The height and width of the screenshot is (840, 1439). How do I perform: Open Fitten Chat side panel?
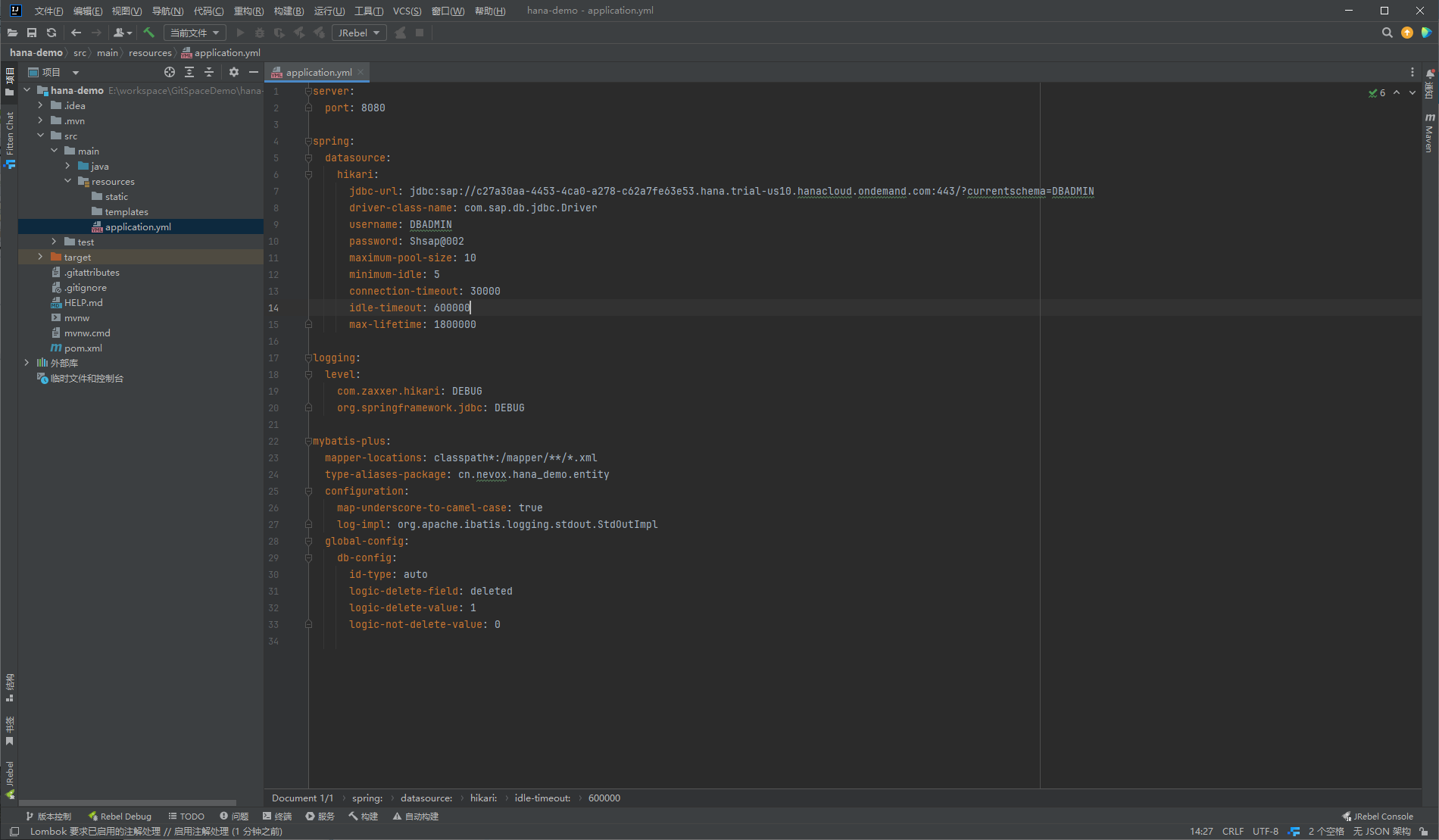coord(9,139)
